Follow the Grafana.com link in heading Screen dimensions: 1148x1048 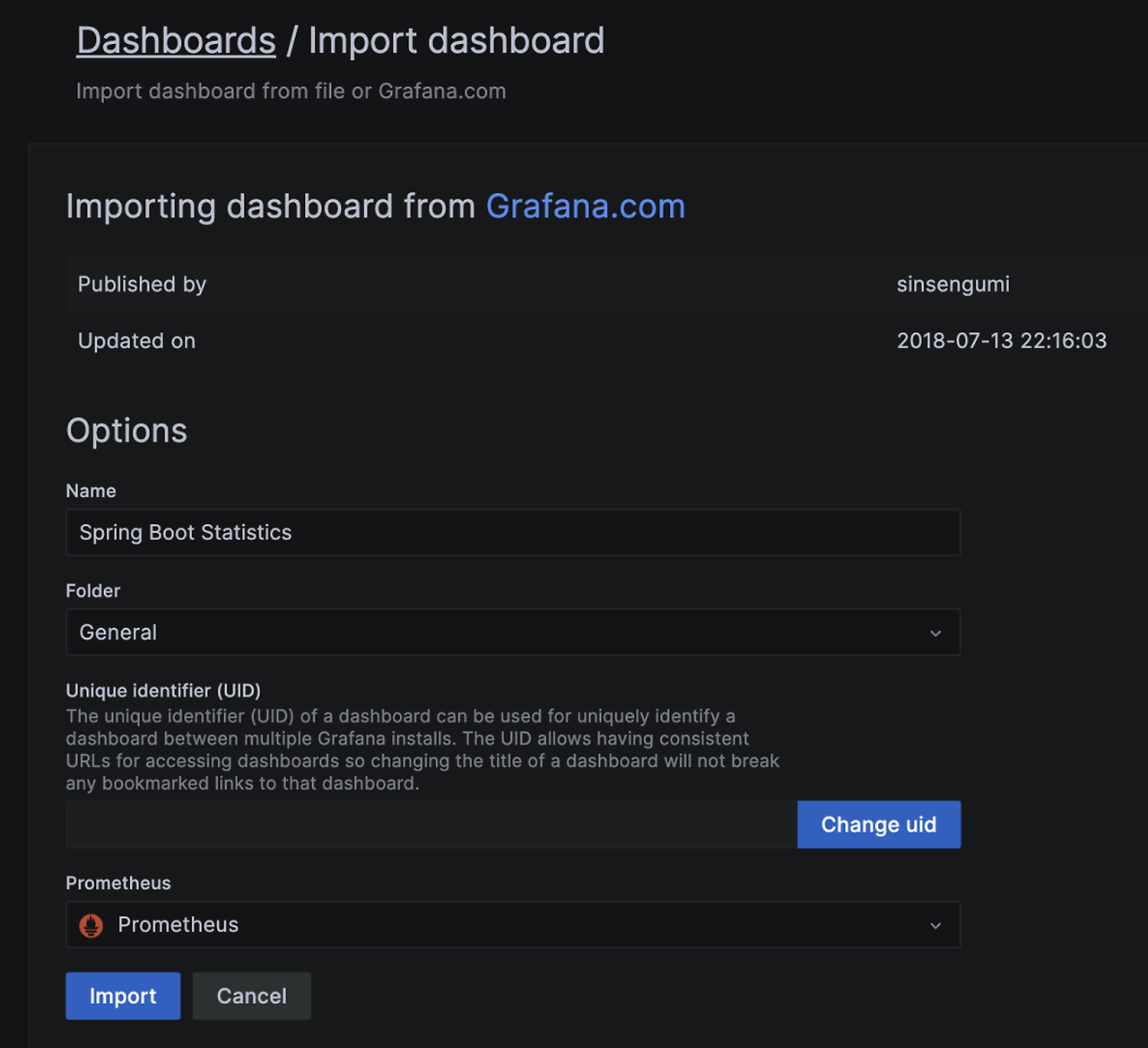(x=585, y=206)
